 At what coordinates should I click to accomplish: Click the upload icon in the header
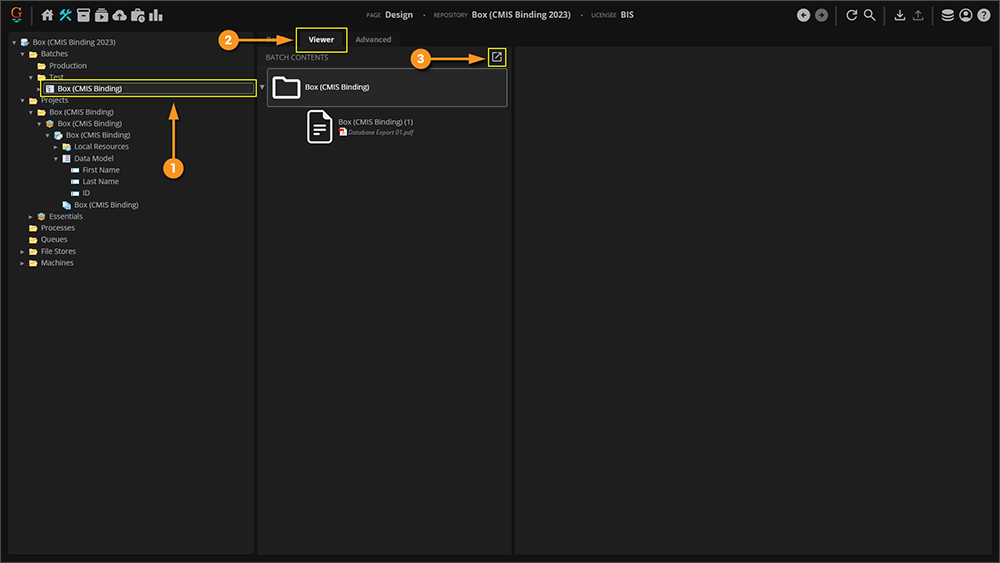coord(918,15)
